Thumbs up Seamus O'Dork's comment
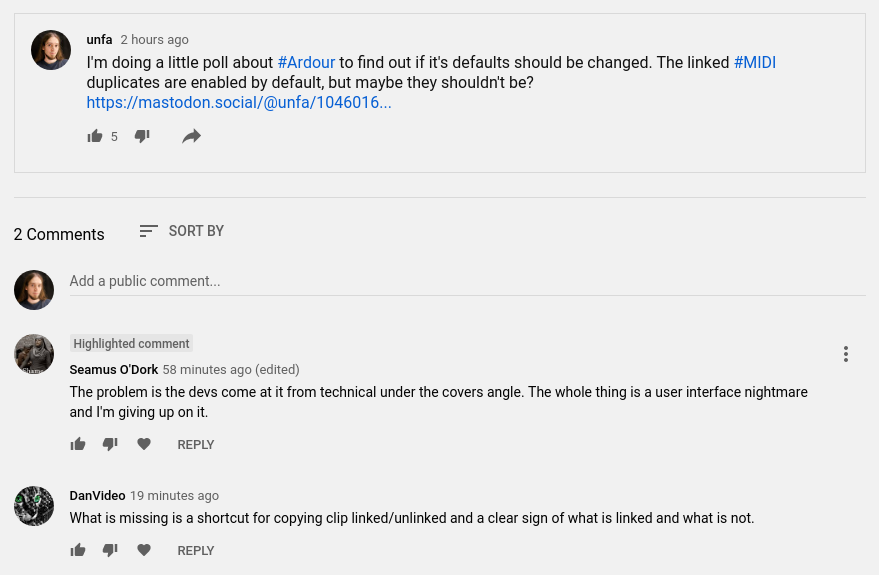The width and height of the screenshot is (879, 575). click(x=78, y=444)
